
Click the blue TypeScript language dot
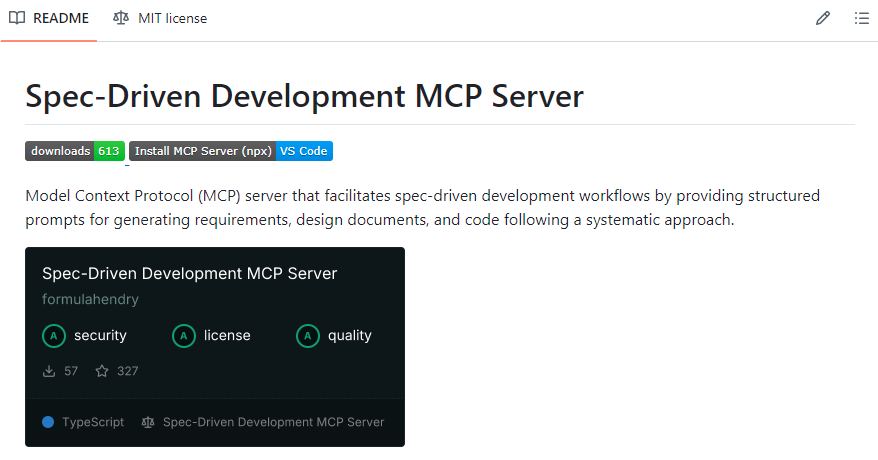[x=48, y=422]
